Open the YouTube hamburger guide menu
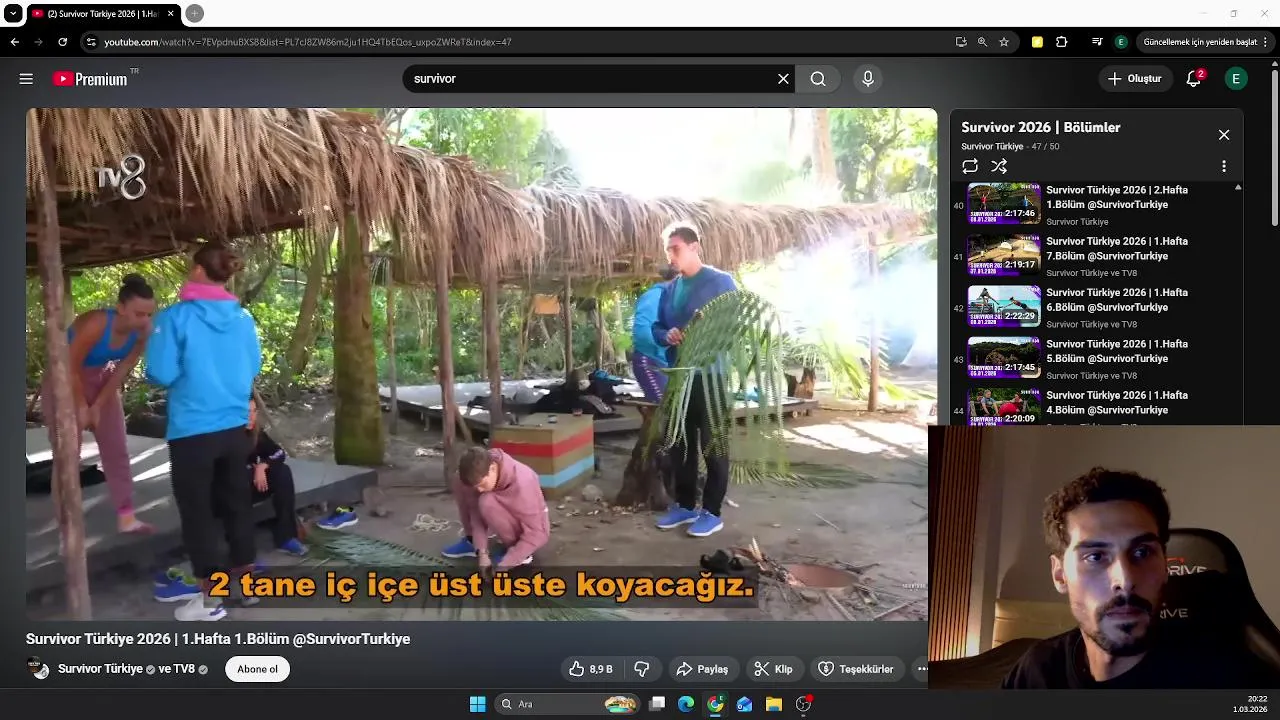Viewport: 1280px width, 720px height. 26,79
